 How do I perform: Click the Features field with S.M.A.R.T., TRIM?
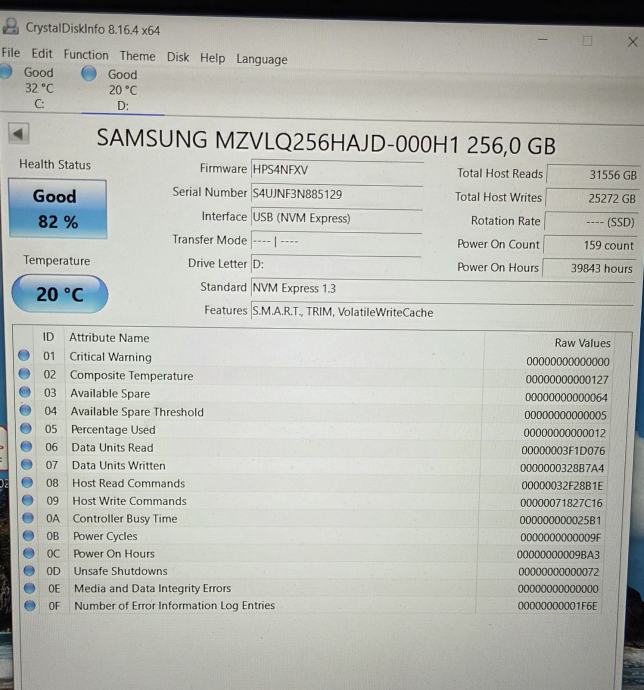[x=442, y=312]
